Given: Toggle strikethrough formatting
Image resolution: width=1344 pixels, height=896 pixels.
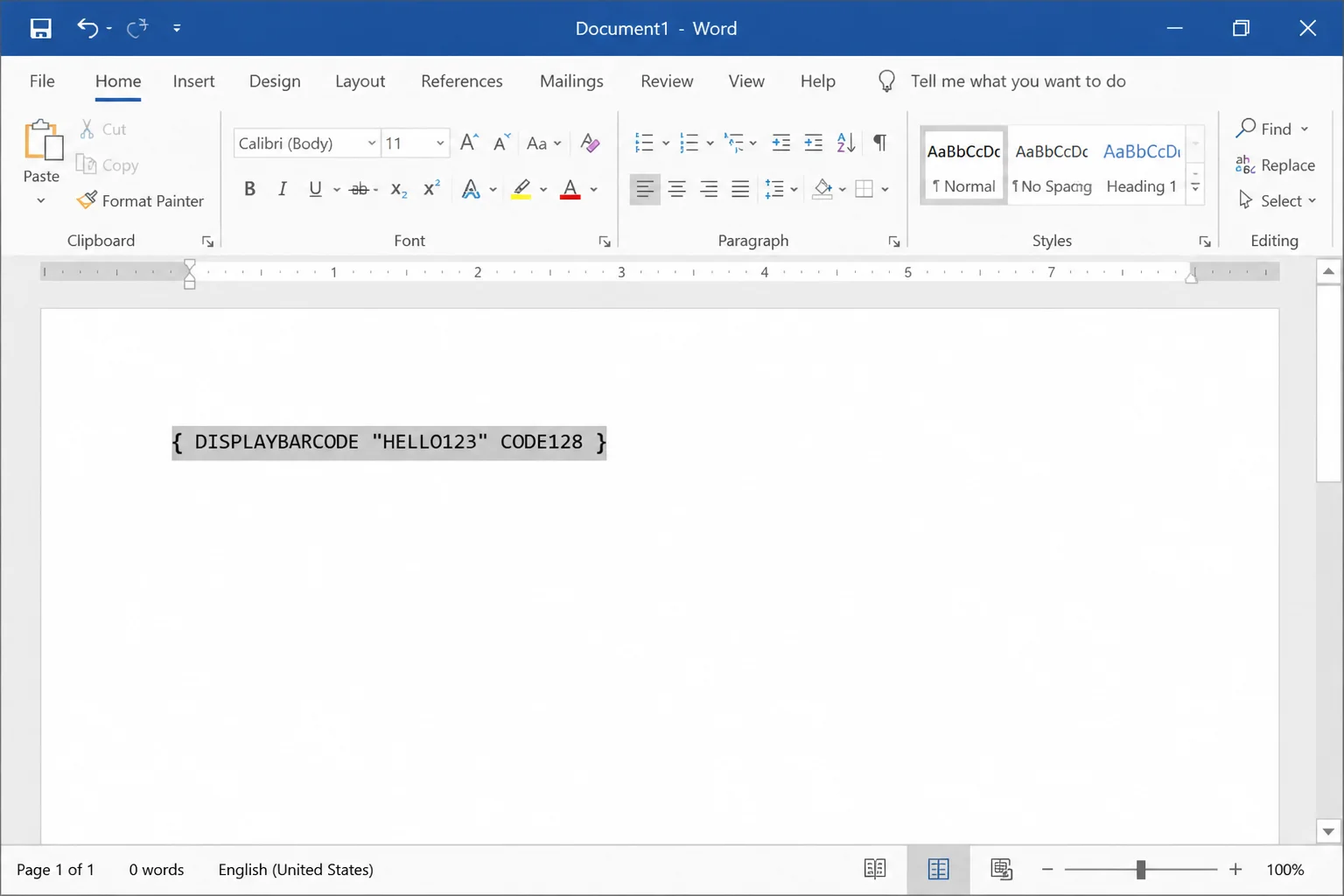Looking at the screenshot, I should coord(359,189).
